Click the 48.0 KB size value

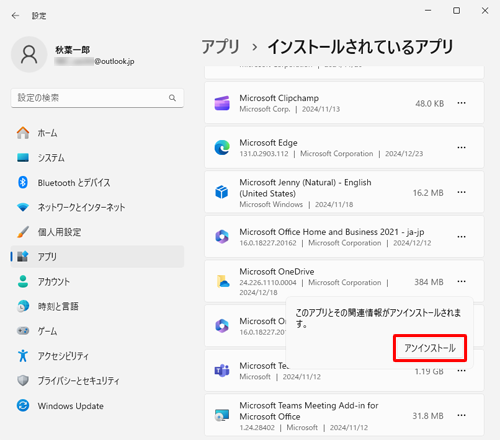coord(429,104)
